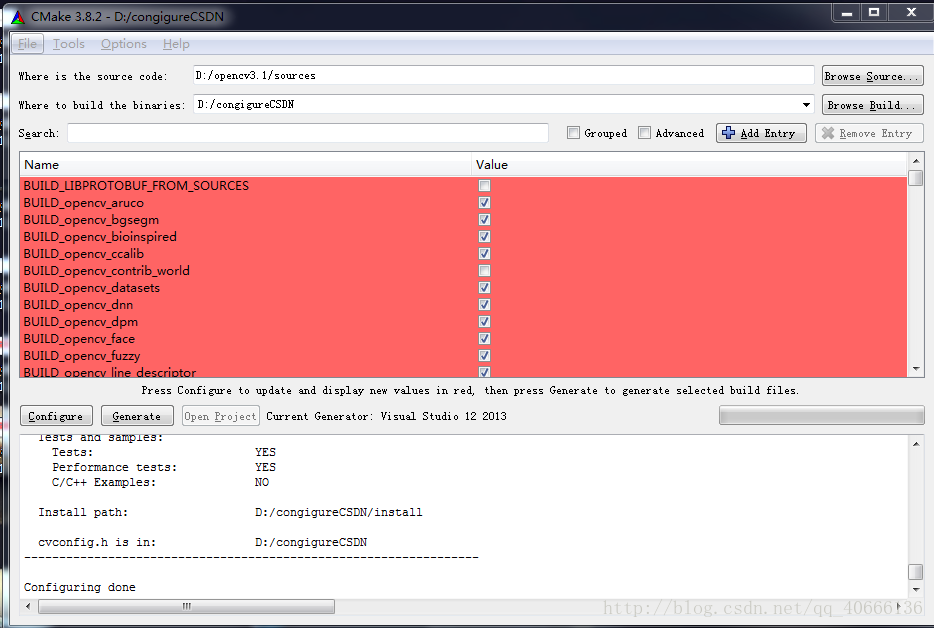Sort entries by the Name column header
934x628 pixels.
(x=245, y=165)
